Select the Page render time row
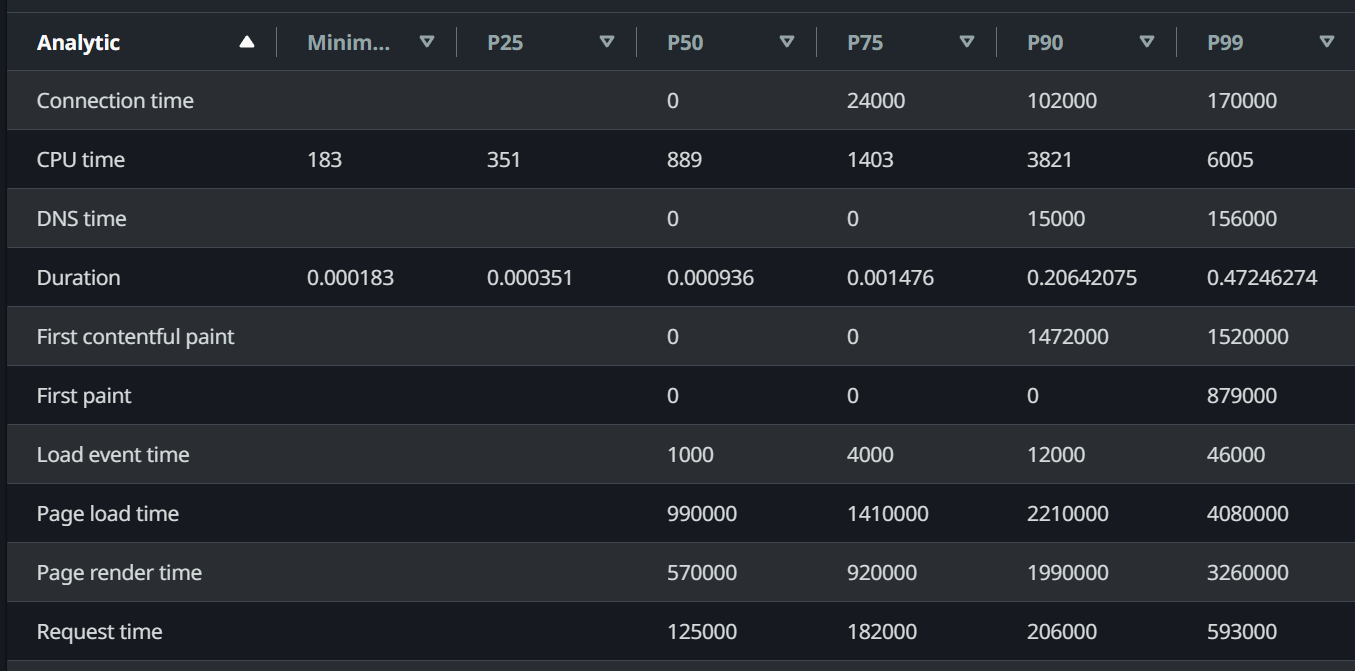Viewport: 1355px width, 671px height. [x=119, y=573]
